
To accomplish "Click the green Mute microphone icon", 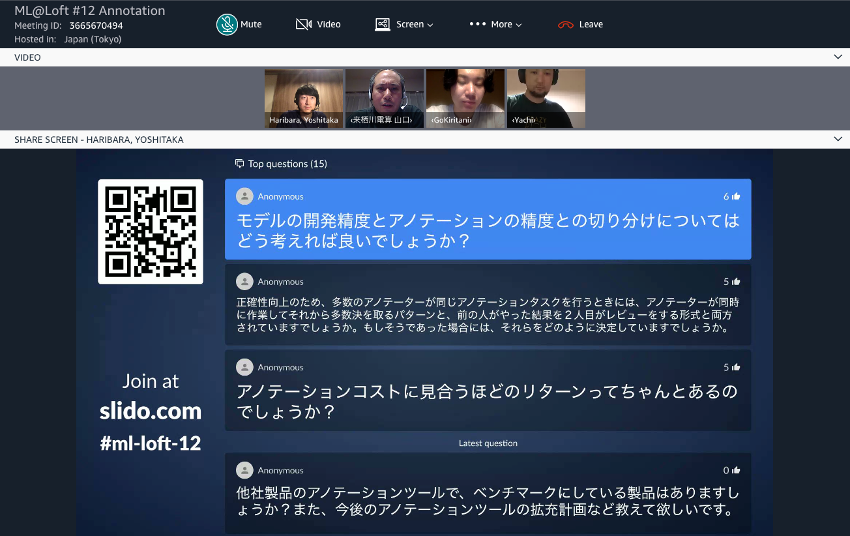I will (227, 24).
